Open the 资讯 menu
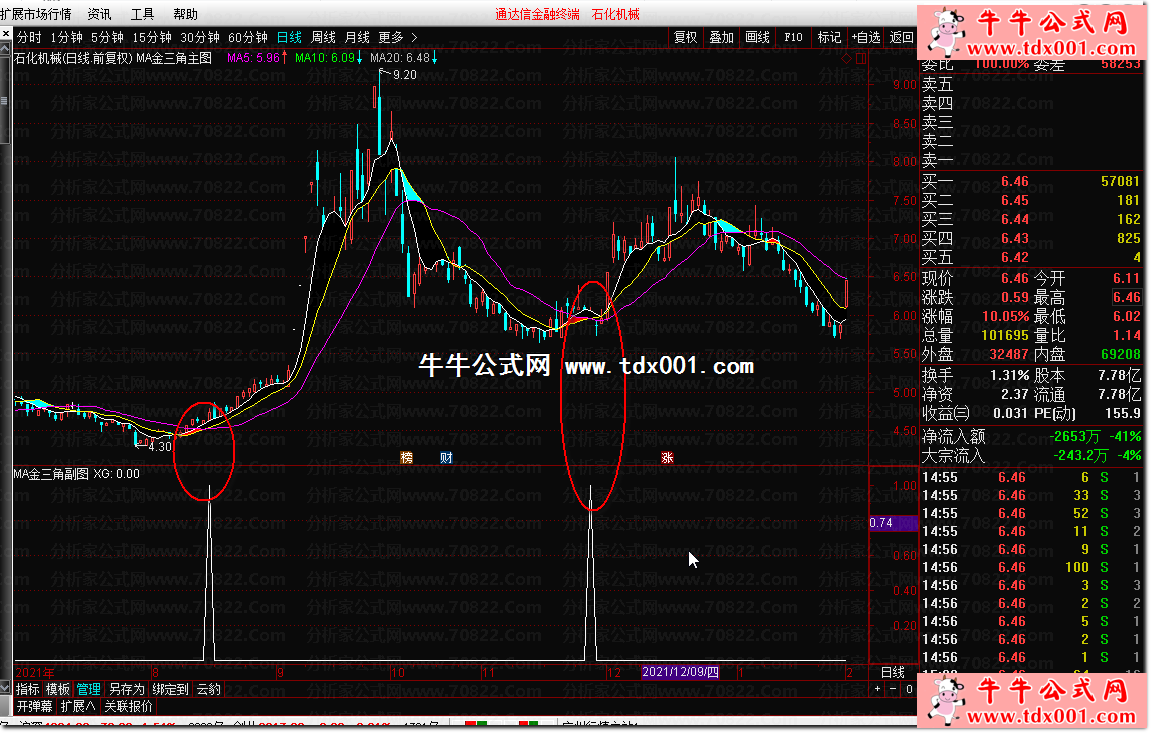The image size is (1152, 733). click(x=99, y=14)
